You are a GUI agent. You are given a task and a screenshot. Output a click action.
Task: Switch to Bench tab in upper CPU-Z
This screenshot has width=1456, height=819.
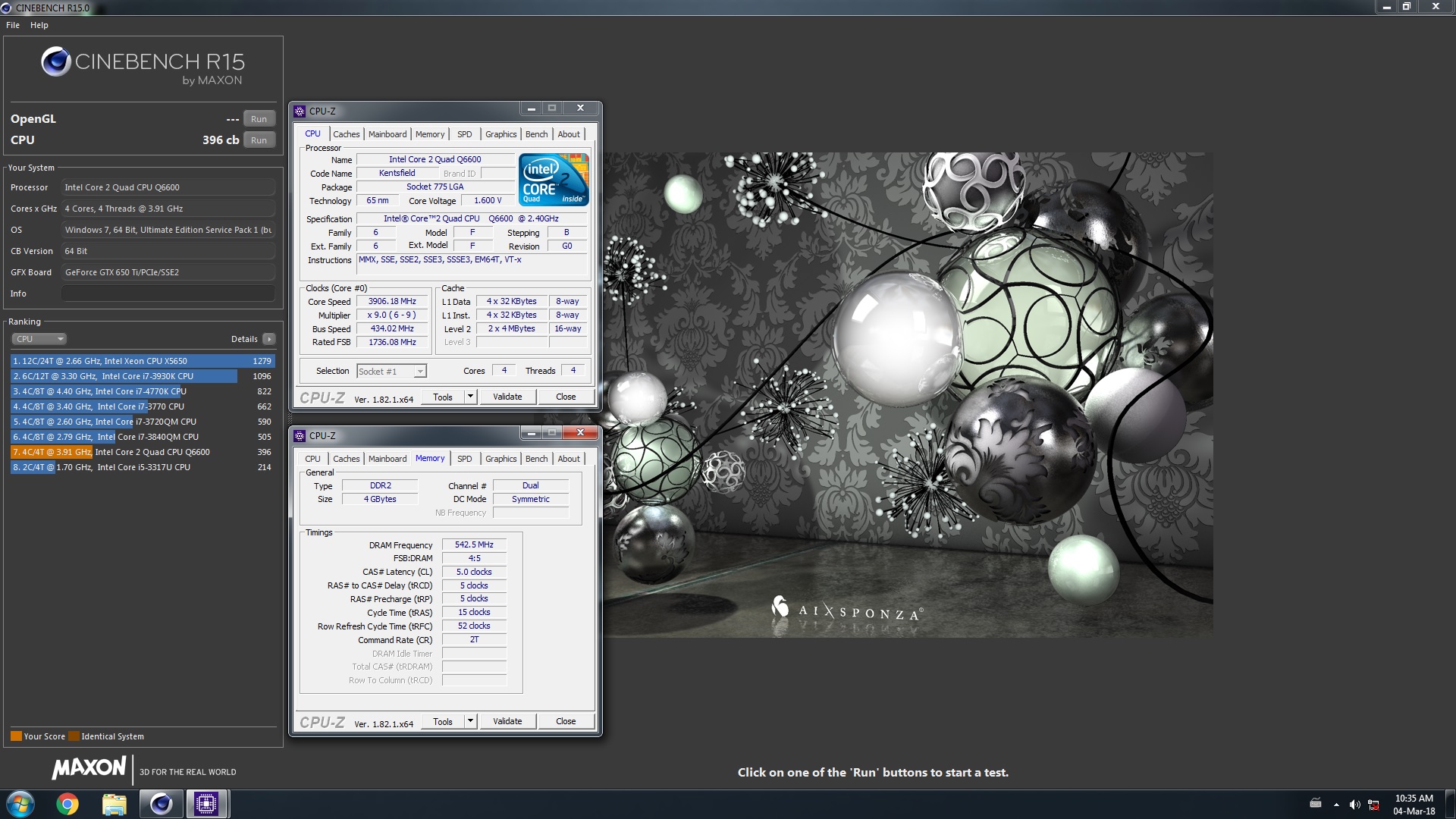click(536, 134)
